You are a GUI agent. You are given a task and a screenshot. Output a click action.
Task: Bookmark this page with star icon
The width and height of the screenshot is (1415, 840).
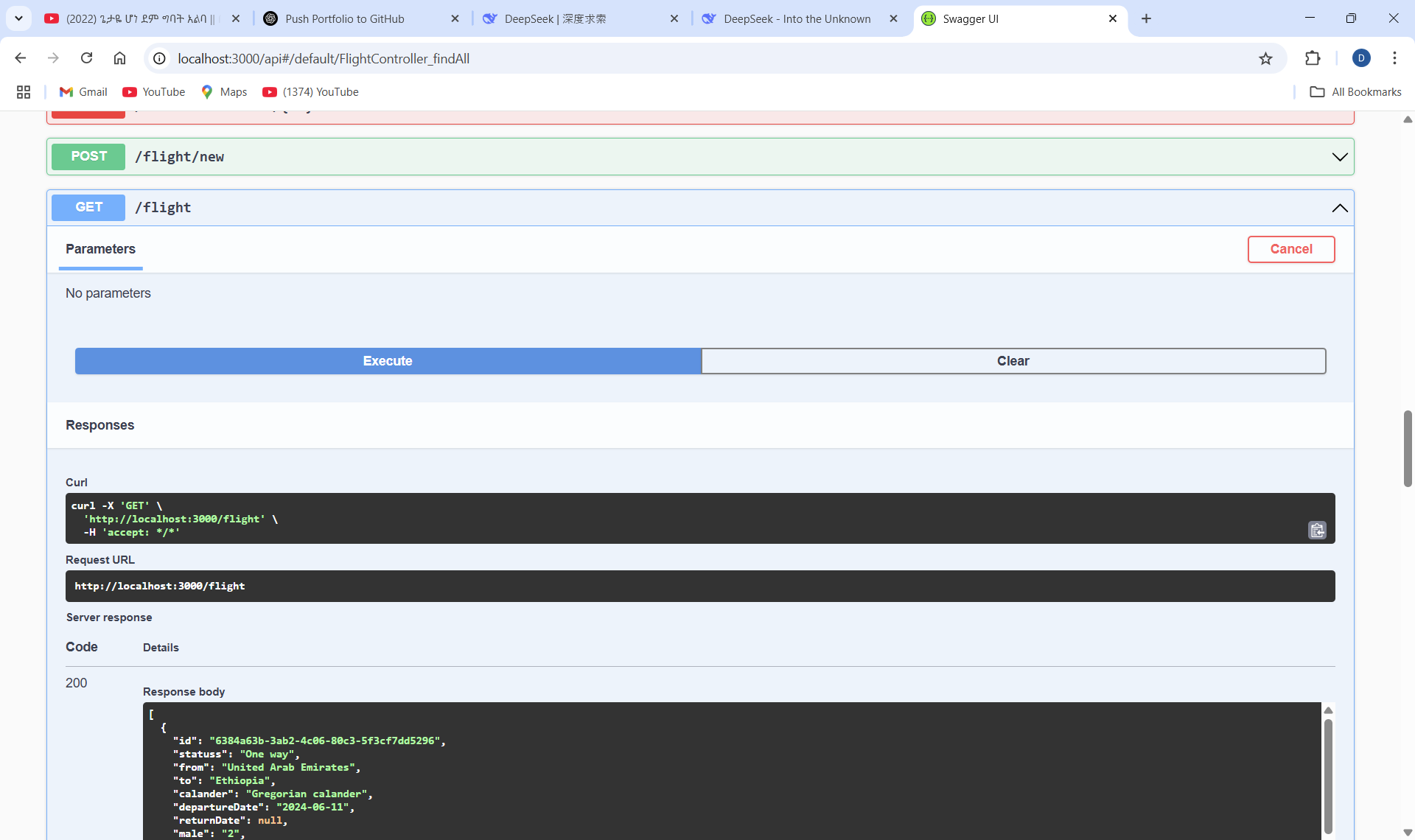coord(1265,58)
